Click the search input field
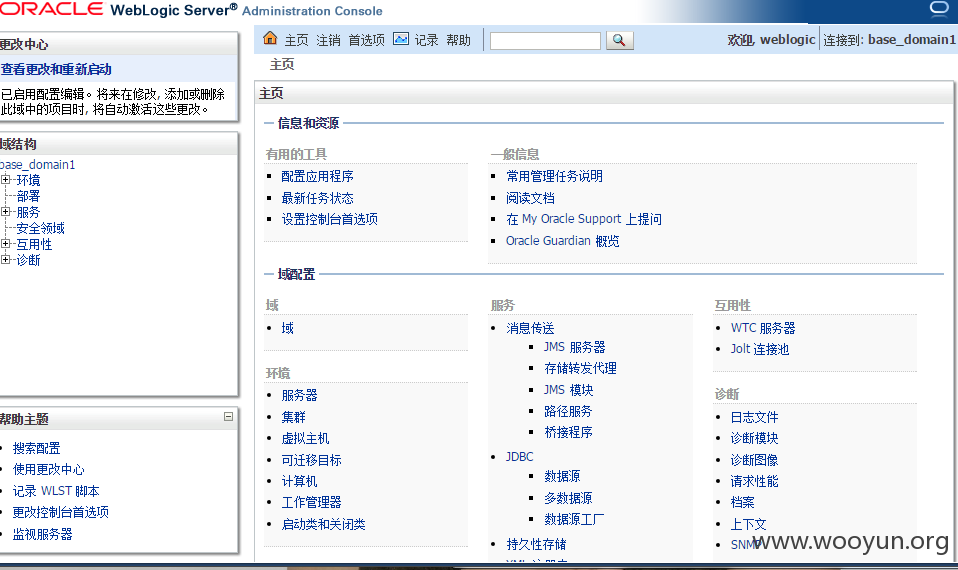Viewport: 958px width, 570px height. pos(545,40)
